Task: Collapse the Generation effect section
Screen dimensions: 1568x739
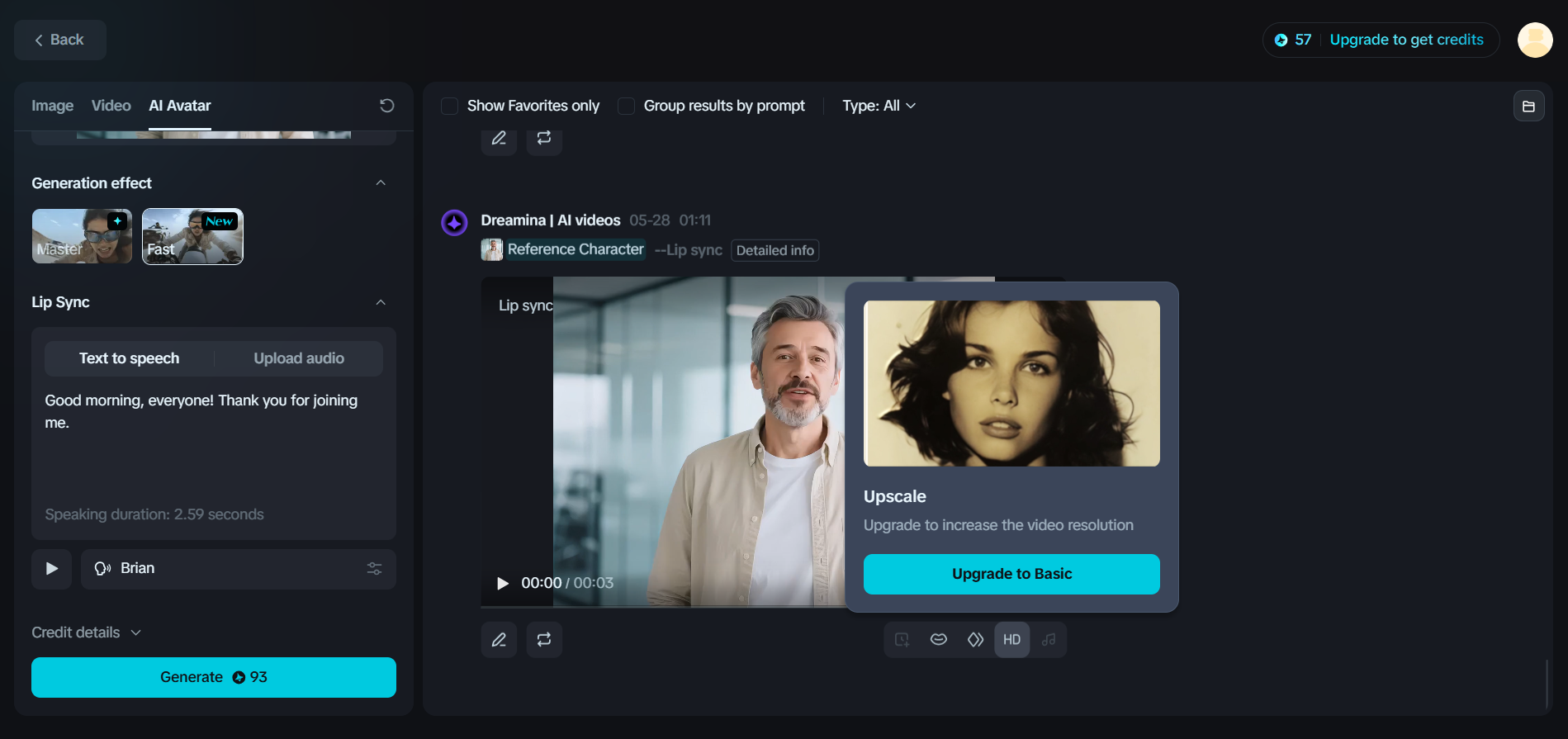Action: pos(381,183)
